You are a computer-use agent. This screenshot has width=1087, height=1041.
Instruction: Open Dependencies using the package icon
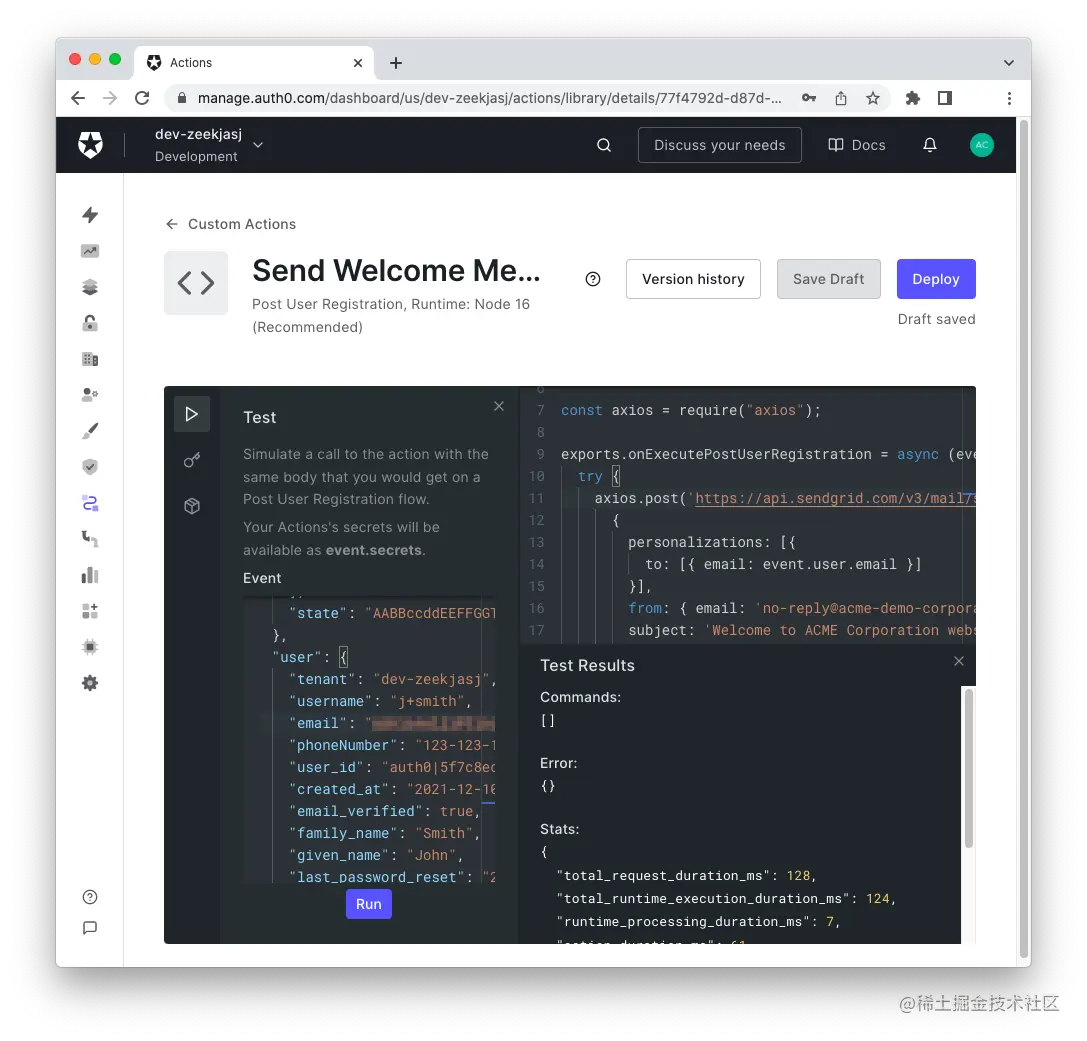click(x=192, y=506)
